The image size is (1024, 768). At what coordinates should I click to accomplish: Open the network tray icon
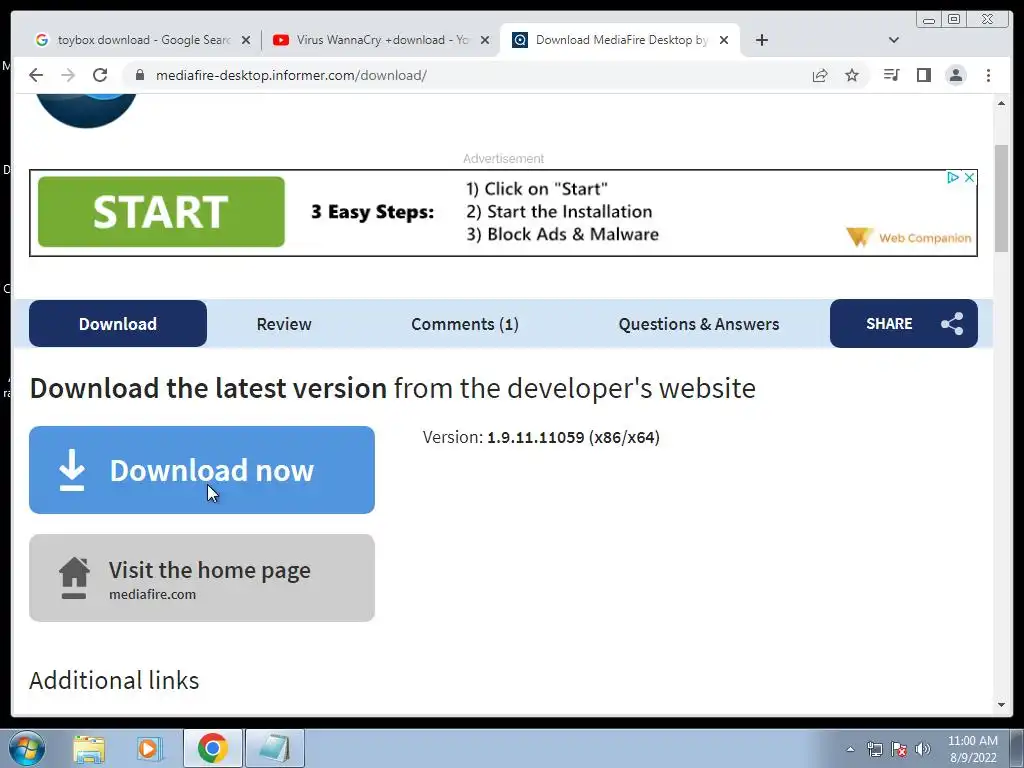874,749
